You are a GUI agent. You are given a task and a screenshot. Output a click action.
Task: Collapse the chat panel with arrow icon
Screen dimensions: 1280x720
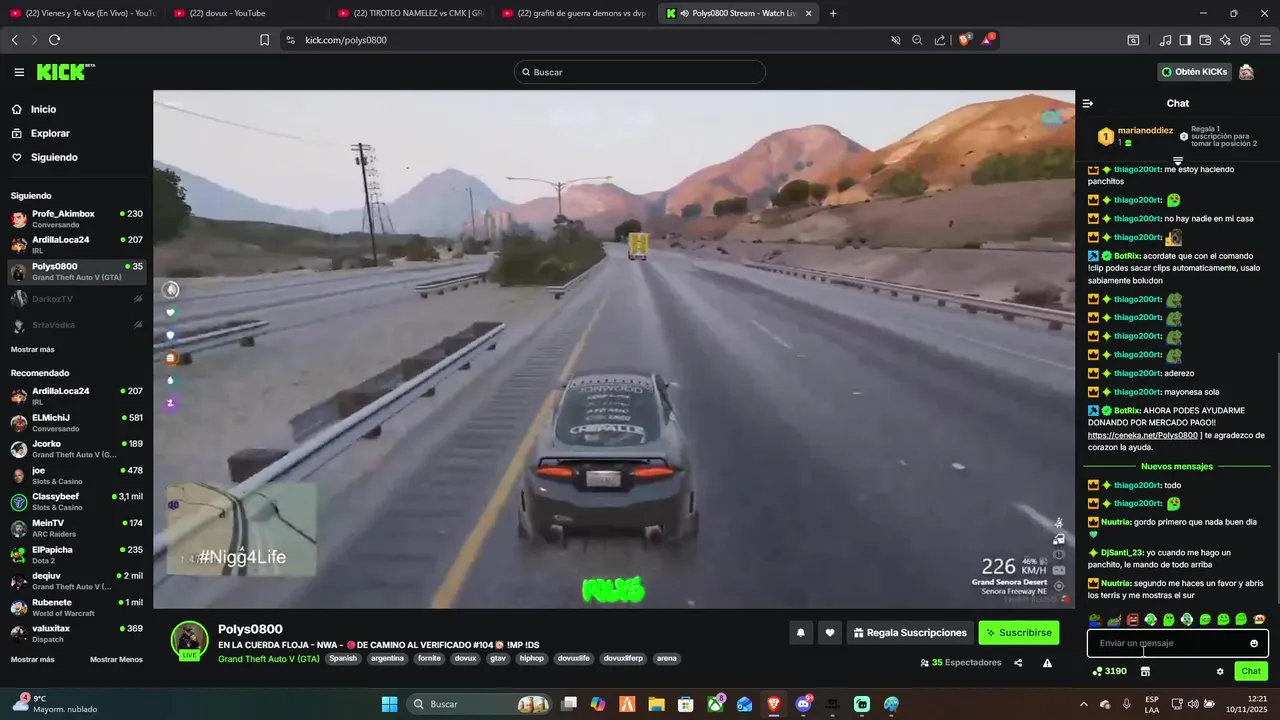point(1088,103)
